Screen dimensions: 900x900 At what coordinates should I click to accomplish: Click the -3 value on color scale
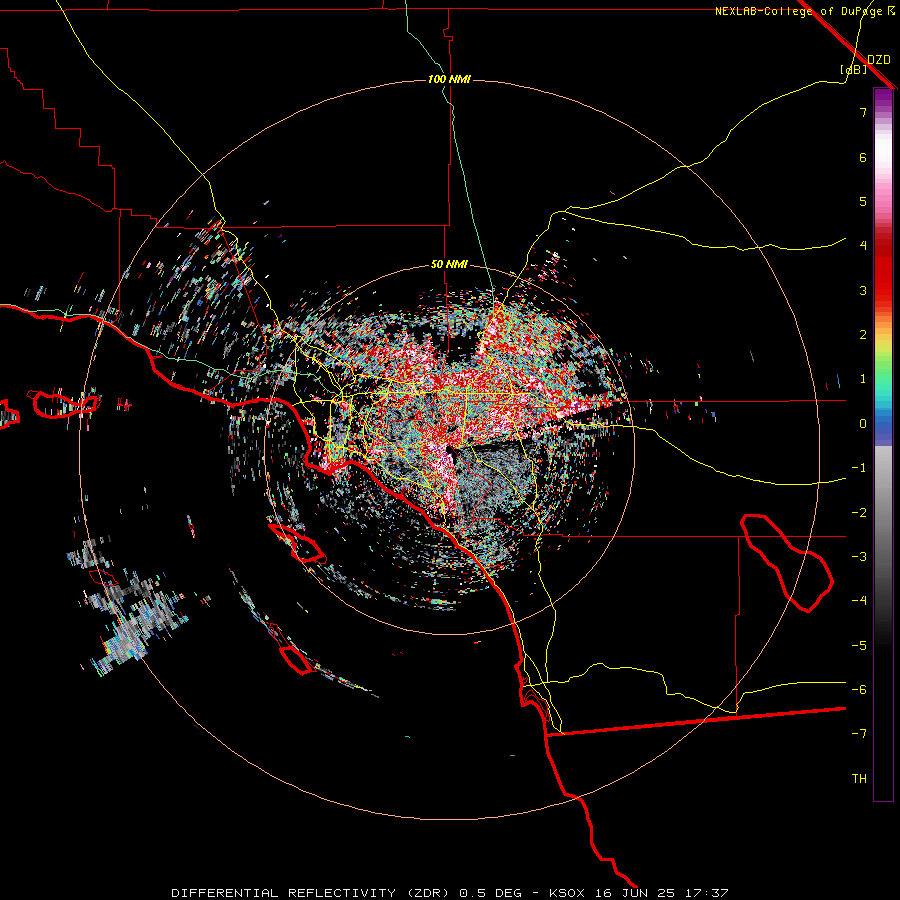click(859, 557)
